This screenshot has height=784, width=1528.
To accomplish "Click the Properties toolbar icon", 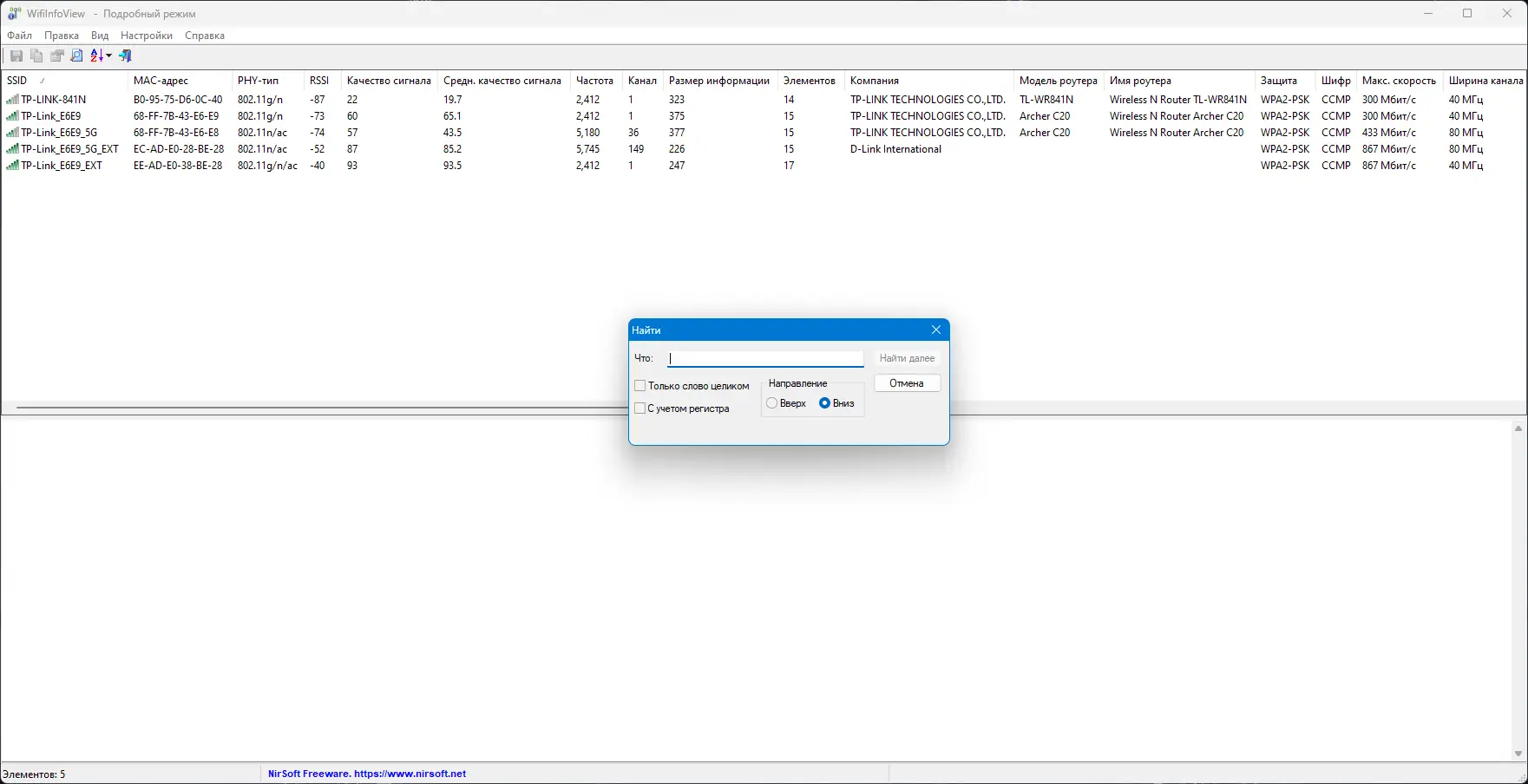I will tap(56, 56).
